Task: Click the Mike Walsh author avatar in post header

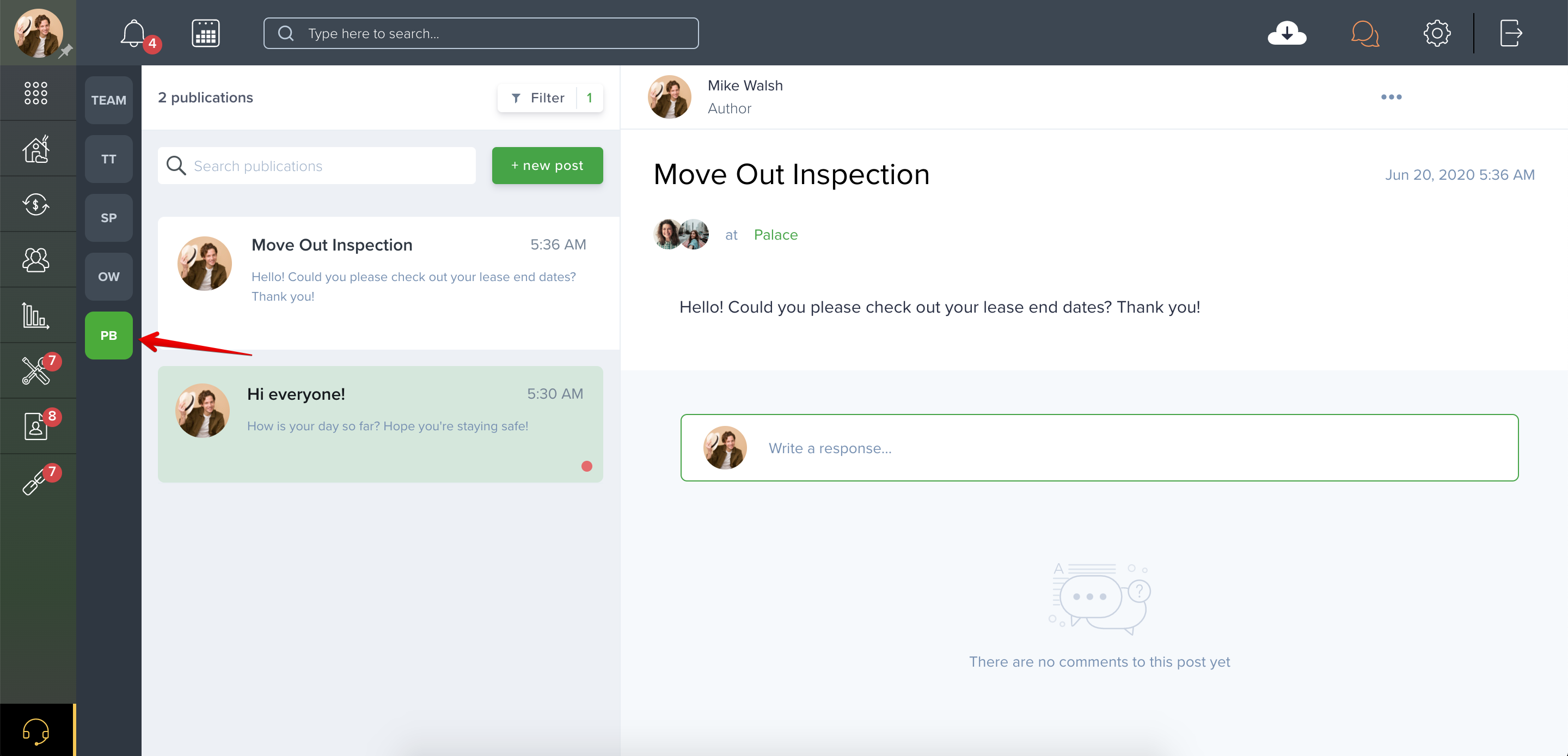Action: click(x=669, y=97)
